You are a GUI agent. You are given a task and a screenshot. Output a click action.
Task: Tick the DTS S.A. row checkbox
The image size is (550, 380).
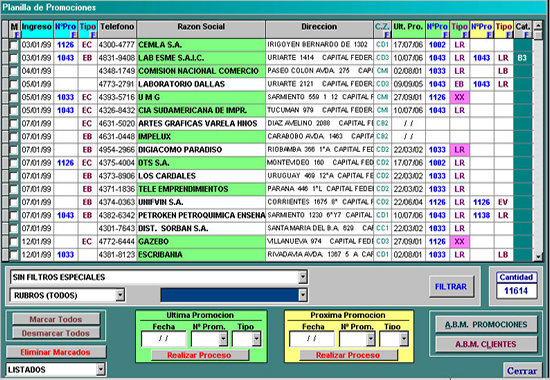14,163
